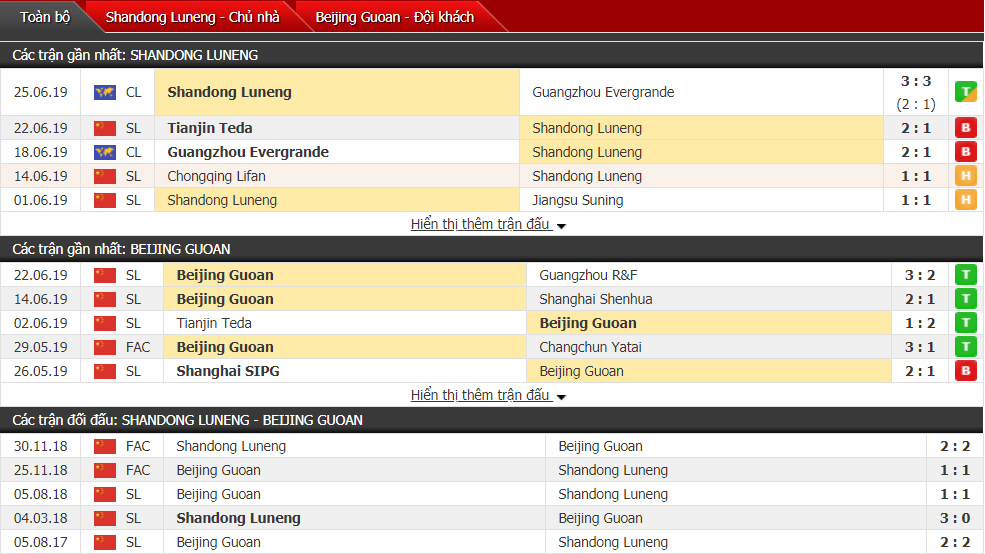
Task: Click the China flag in the 25.11.18 row
Action: point(105,470)
